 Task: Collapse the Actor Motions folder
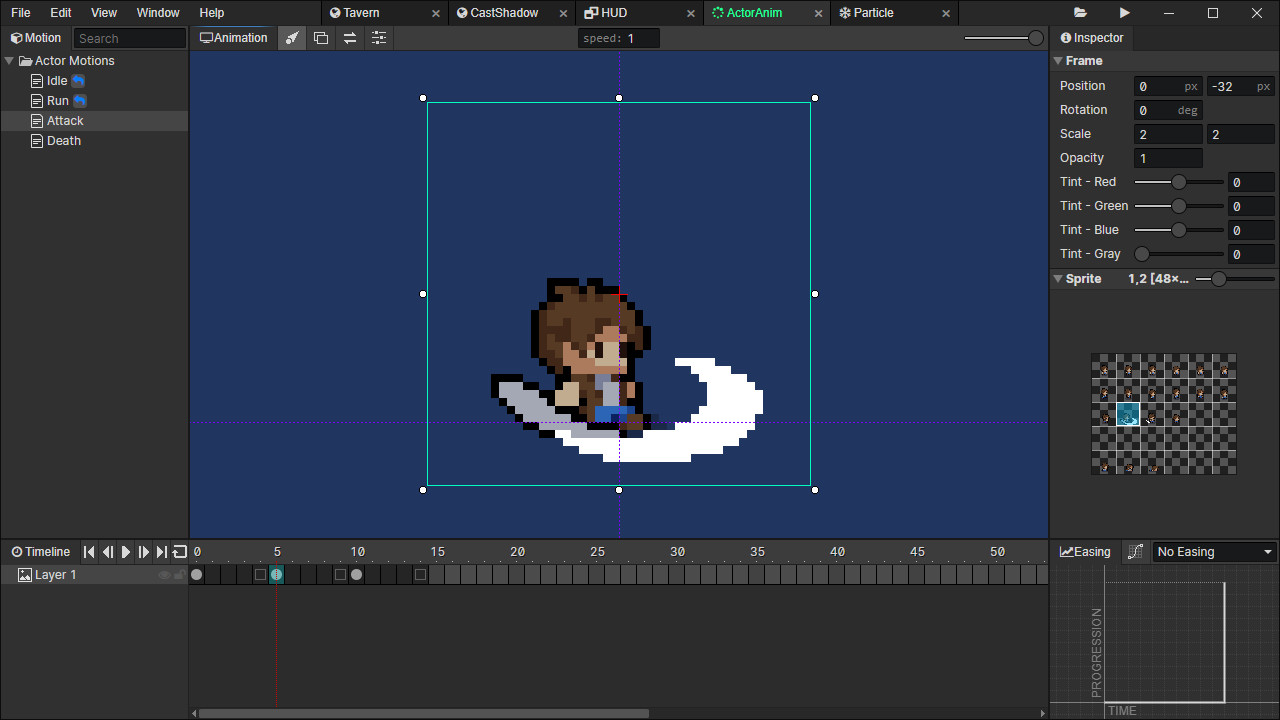(x=10, y=60)
